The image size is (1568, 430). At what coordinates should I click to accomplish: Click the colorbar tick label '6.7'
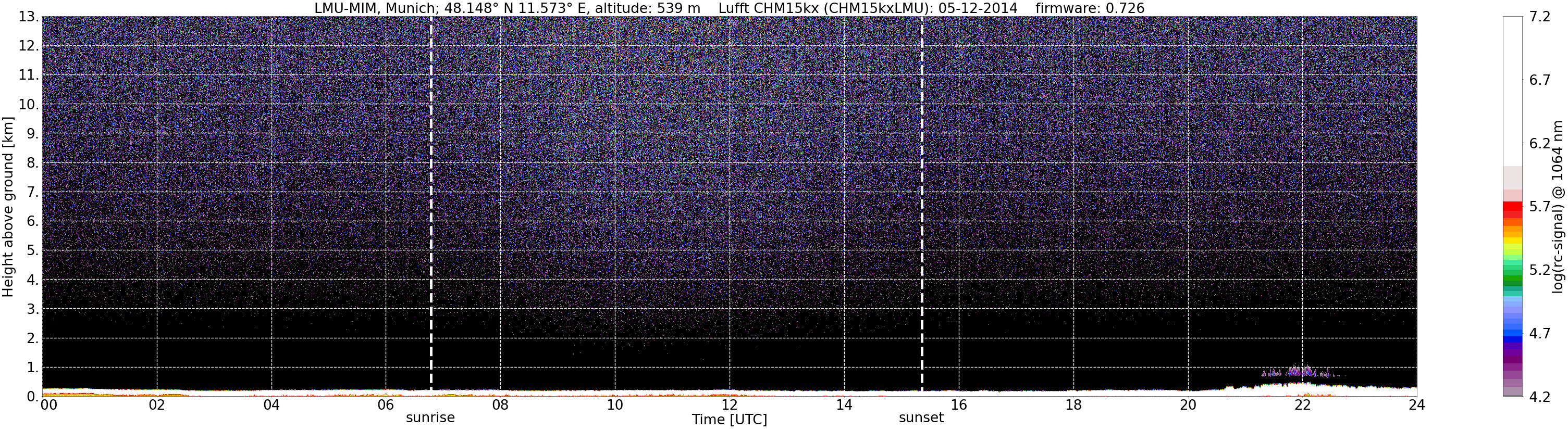pyautogui.click(x=1539, y=80)
